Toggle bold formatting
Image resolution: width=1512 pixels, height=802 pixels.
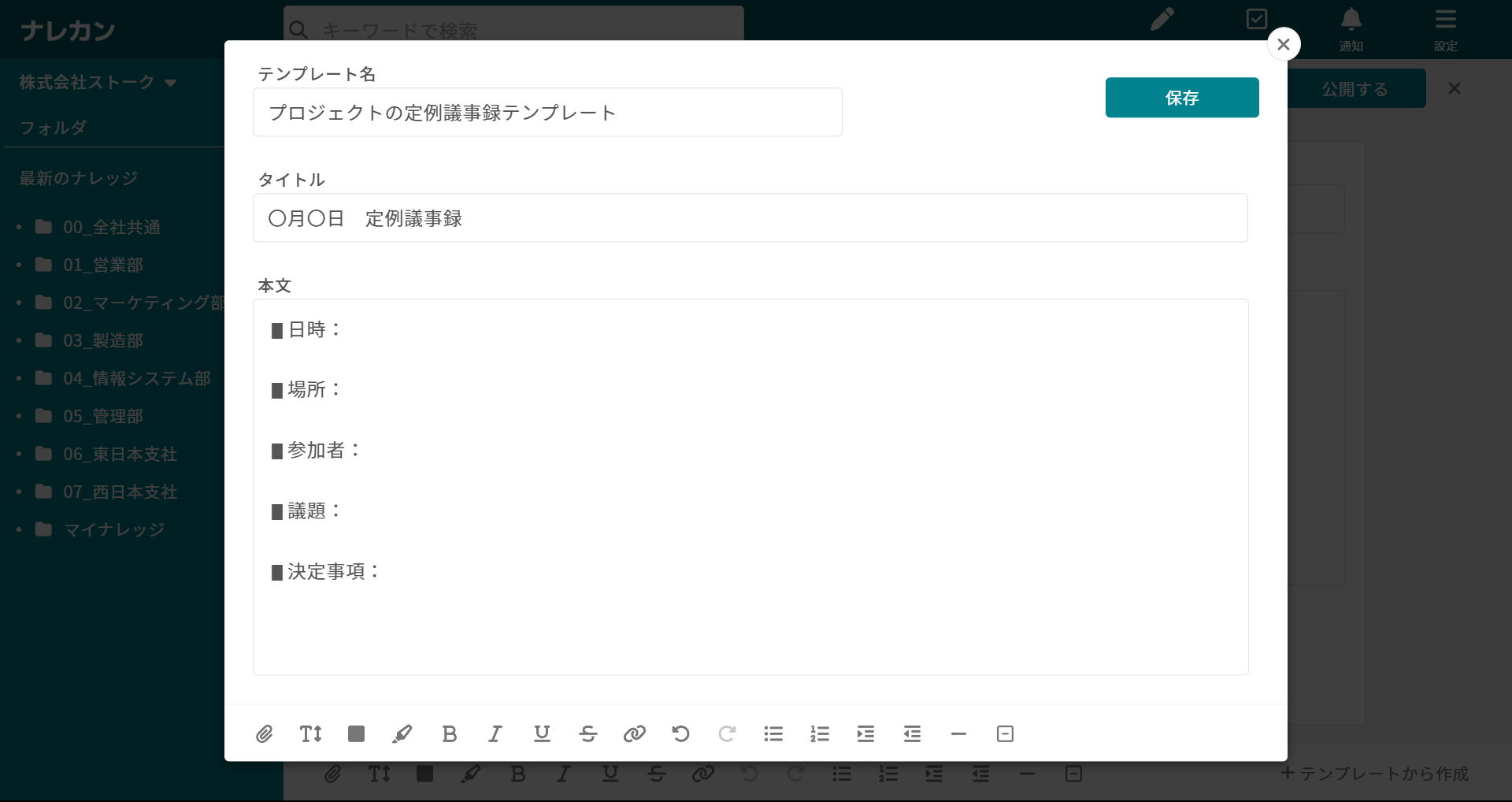tap(449, 734)
